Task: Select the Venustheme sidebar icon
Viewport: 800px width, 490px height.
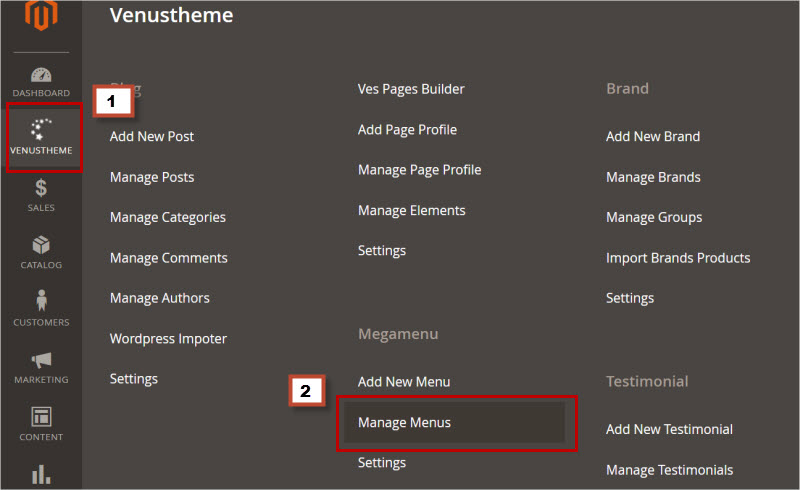Action: [41, 130]
